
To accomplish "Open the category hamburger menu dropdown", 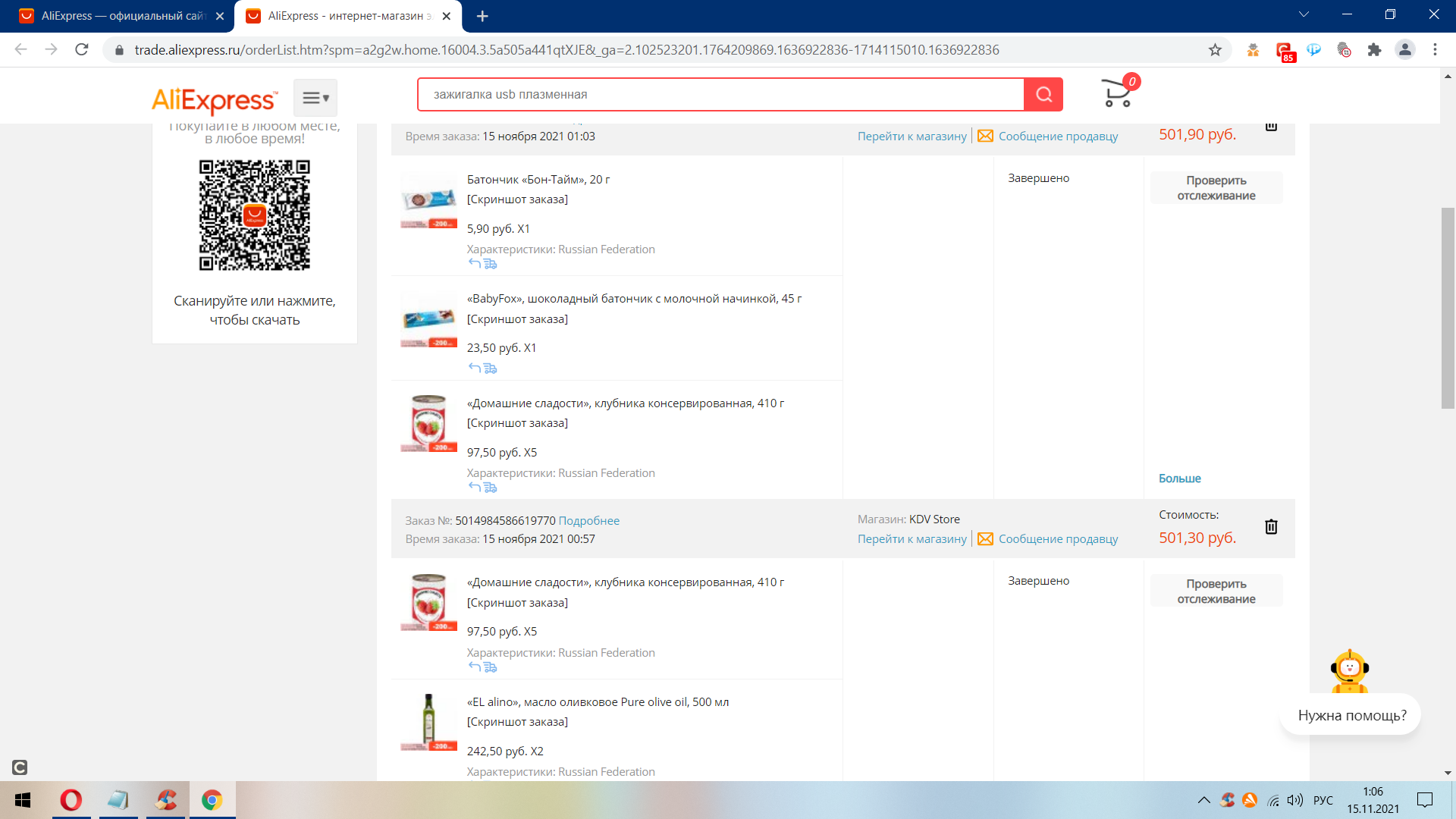I will point(315,98).
